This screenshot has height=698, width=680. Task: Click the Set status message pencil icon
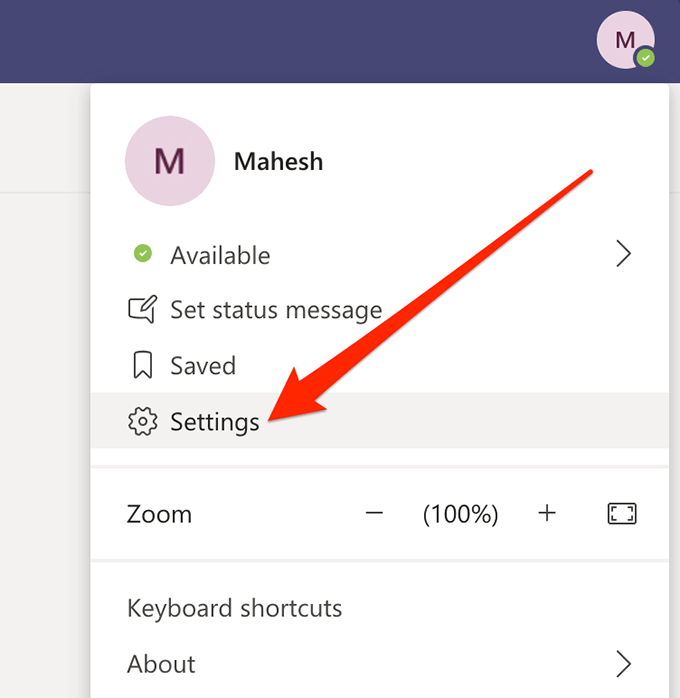[143, 310]
